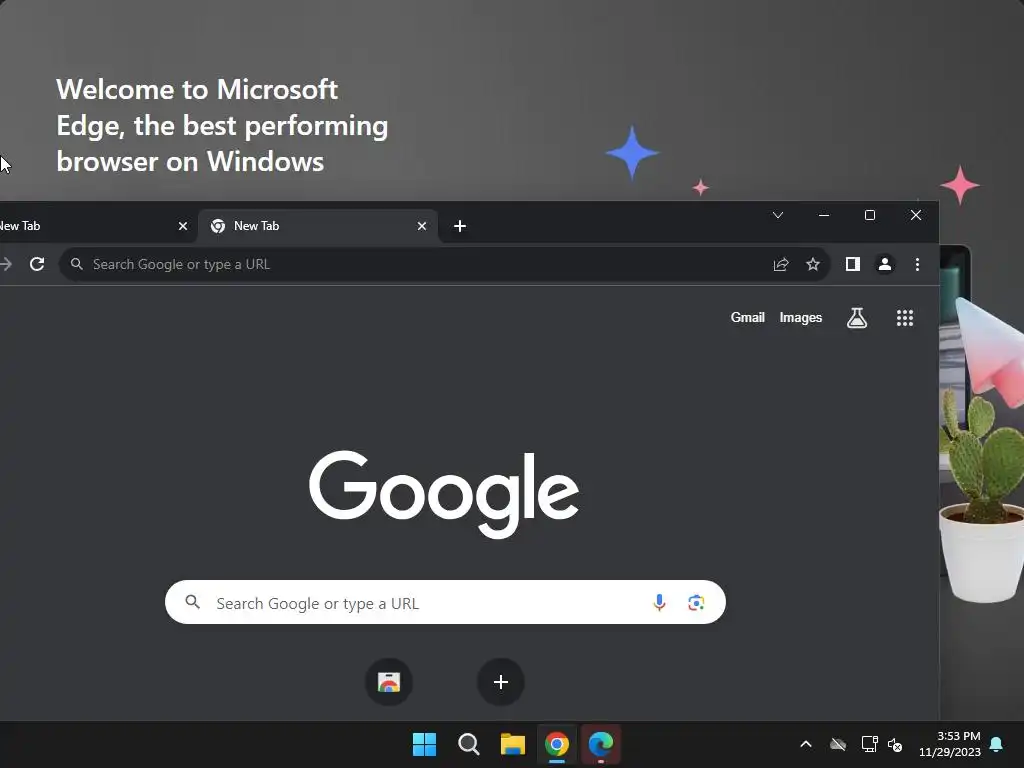Open Chrome side panel
Image resolution: width=1024 pixels, height=768 pixels.
pos(852,264)
